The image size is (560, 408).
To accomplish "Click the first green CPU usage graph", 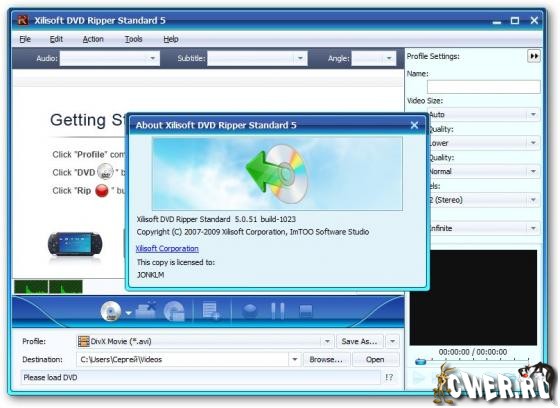I will click(31, 287).
